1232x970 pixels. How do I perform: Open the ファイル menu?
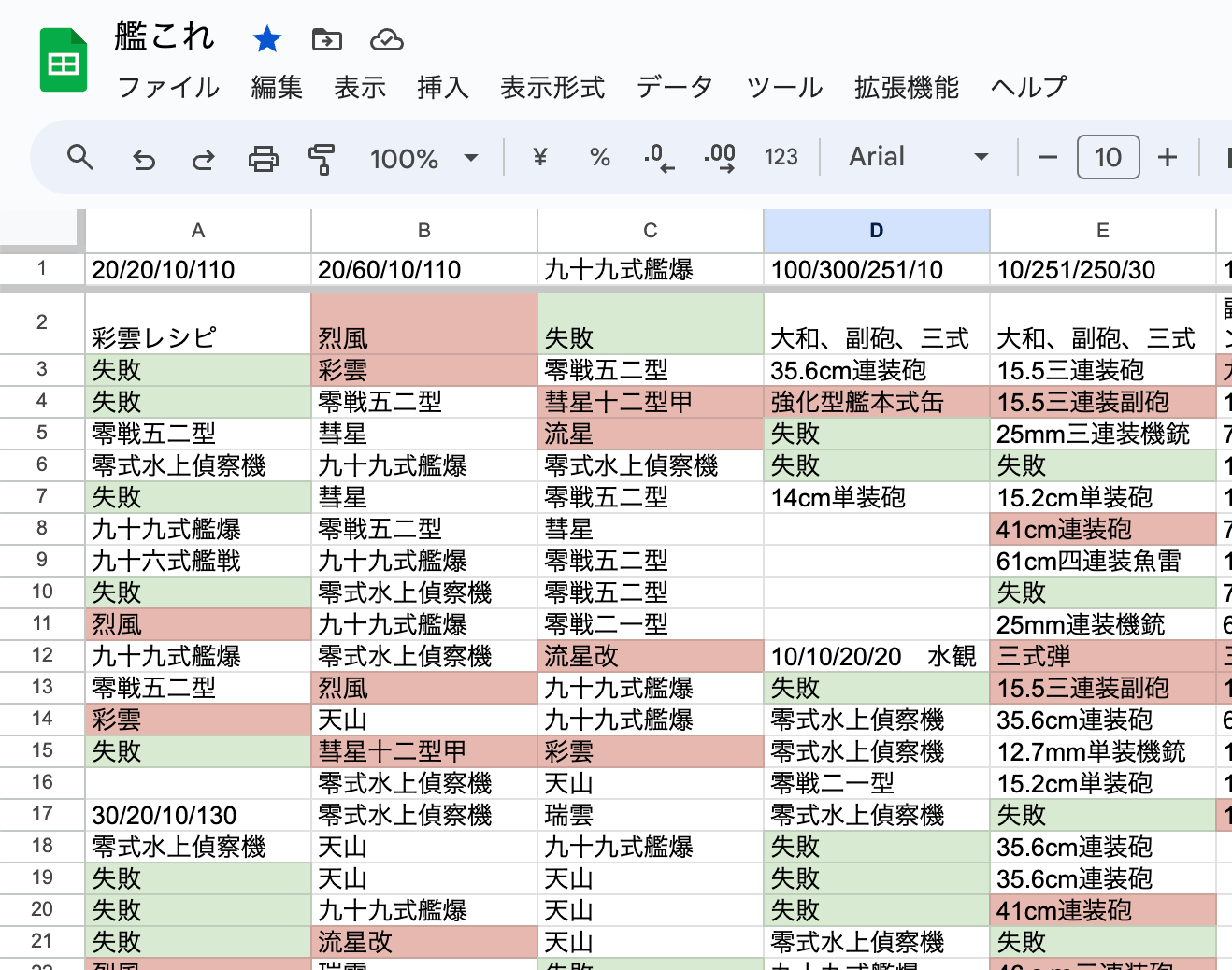tap(169, 87)
